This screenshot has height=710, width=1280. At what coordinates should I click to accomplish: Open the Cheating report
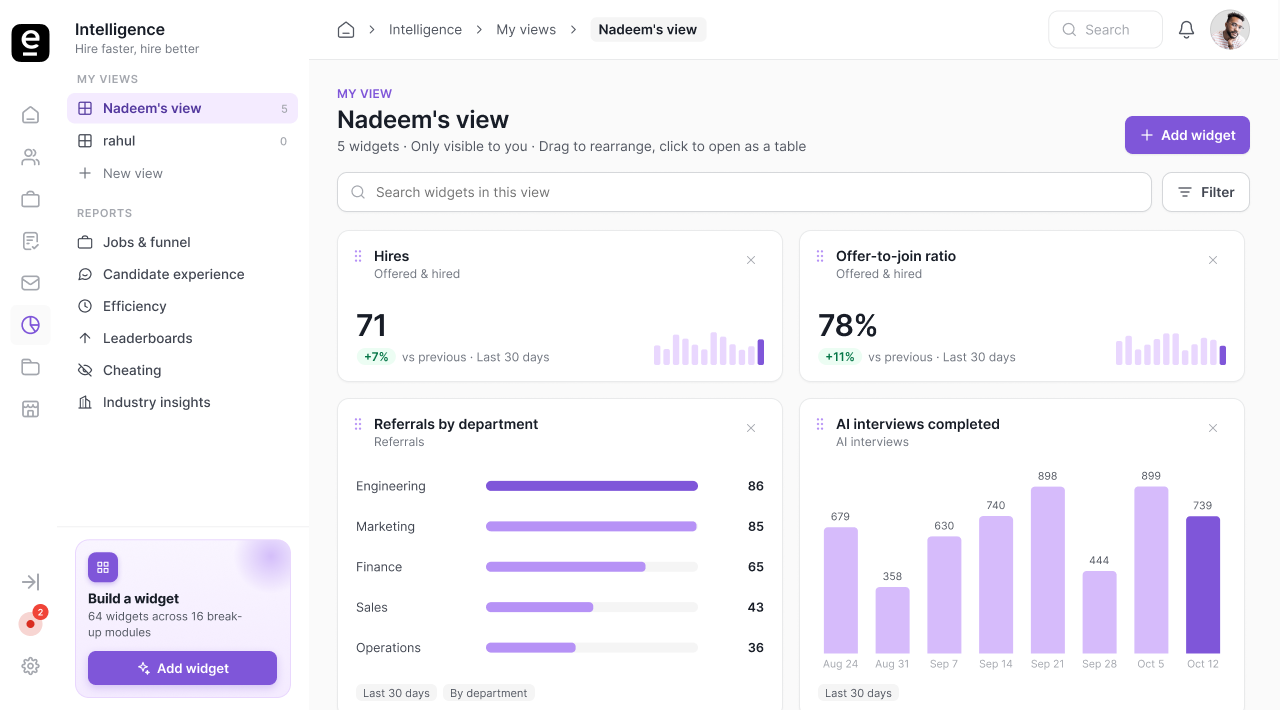click(182, 370)
